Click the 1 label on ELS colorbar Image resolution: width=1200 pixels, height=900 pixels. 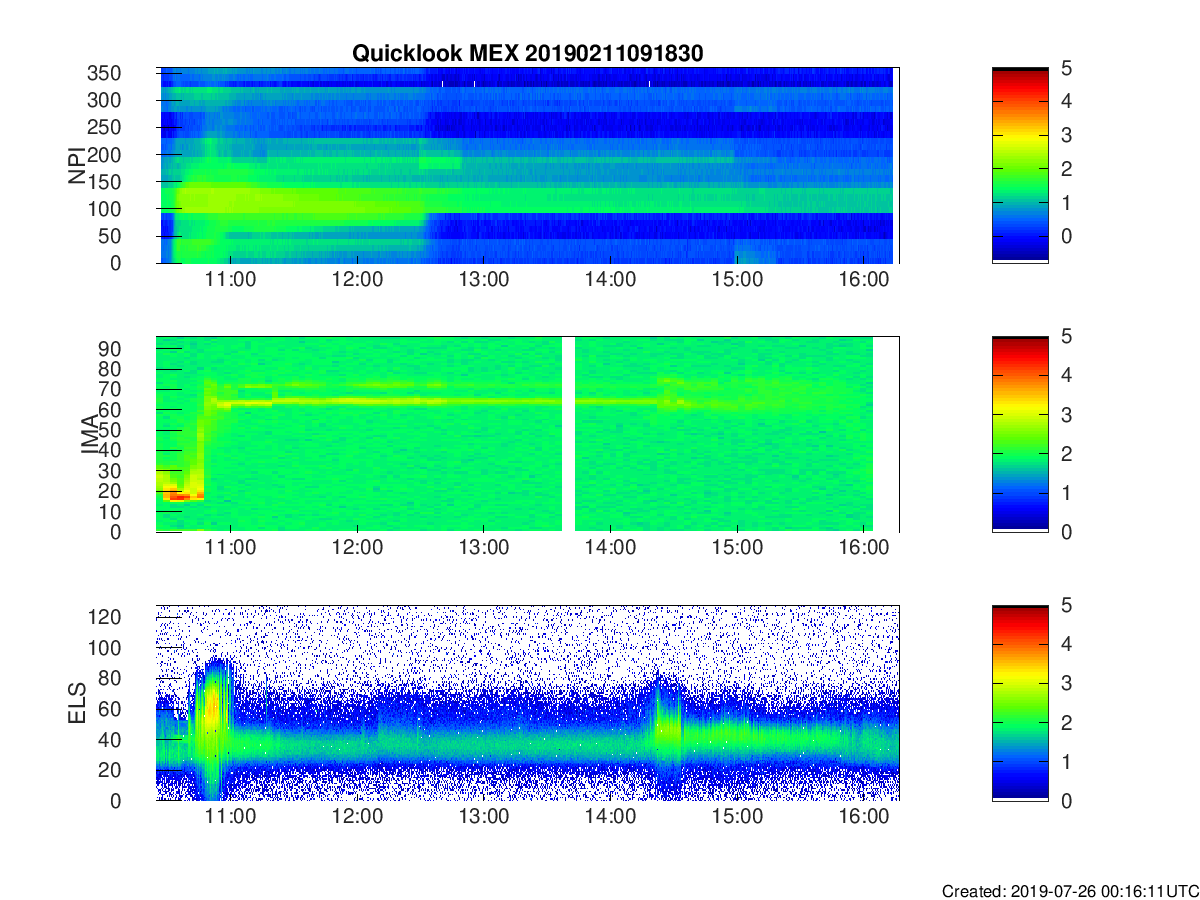(x=1066, y=762)
